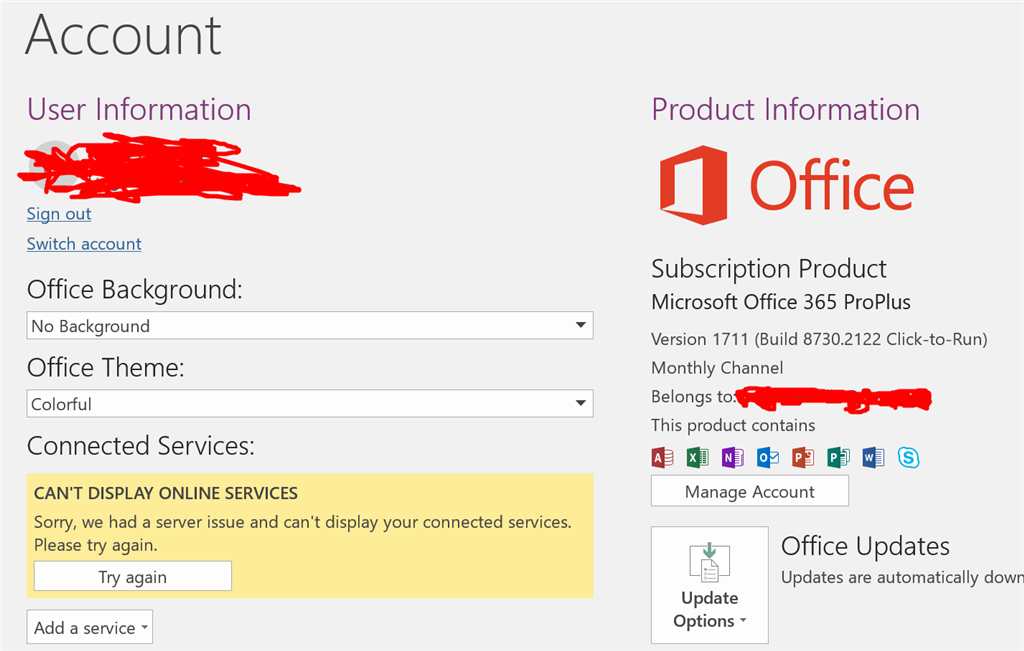1024x651 pixels.
Task: Click the Office Theme label
Action: coord(106,368)
